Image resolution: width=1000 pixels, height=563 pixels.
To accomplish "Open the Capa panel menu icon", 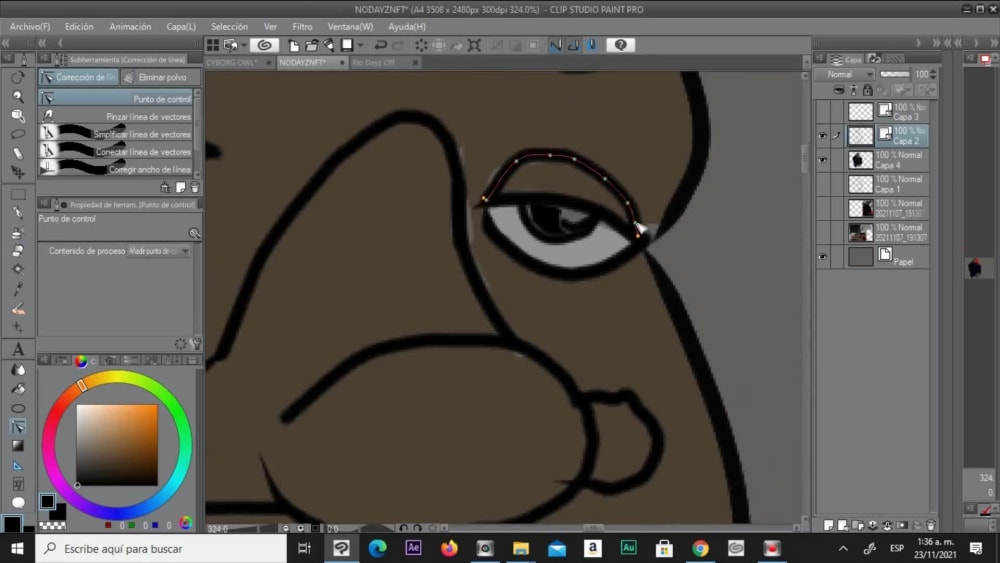I will 820,59.
